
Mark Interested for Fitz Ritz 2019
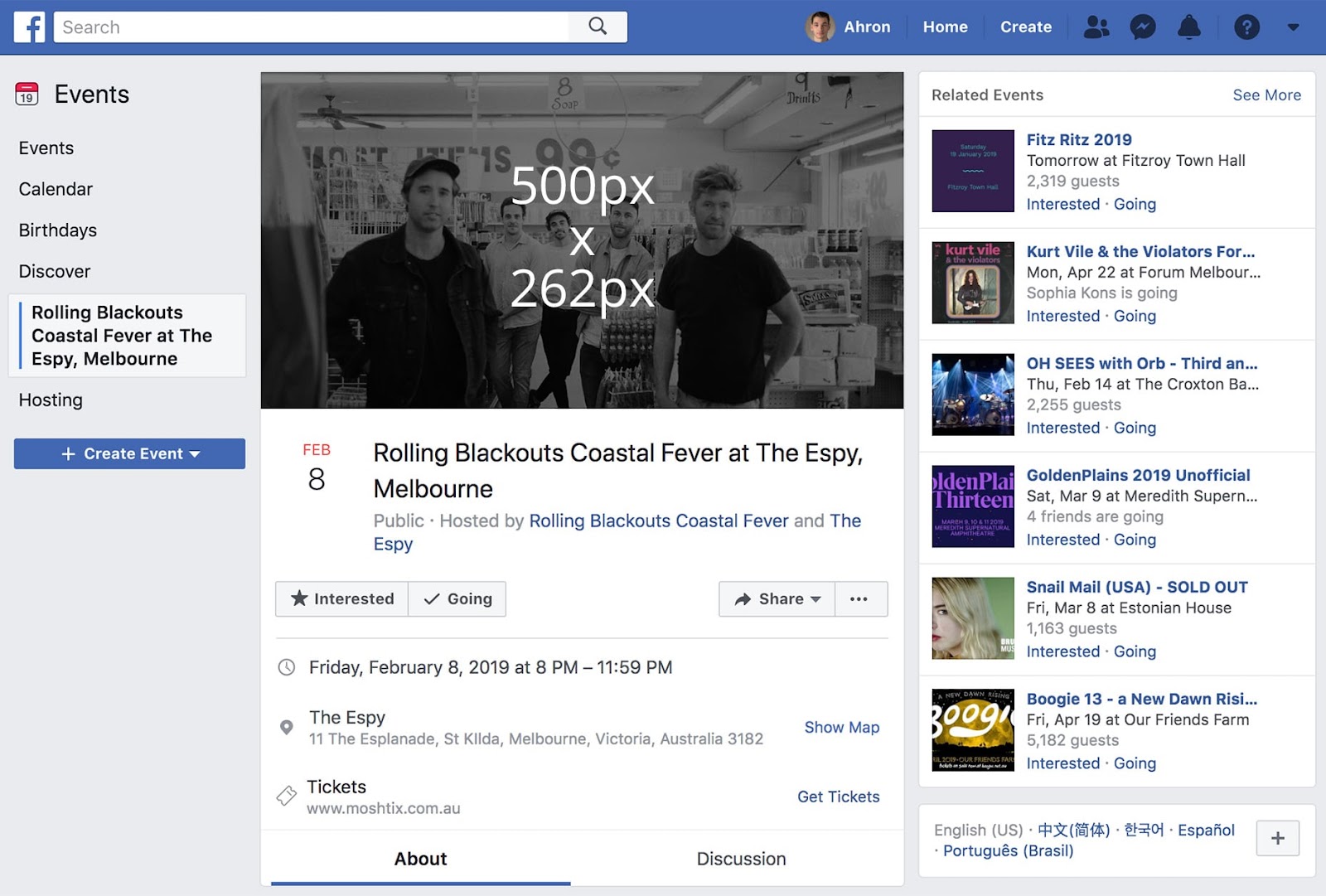(1063, 204)
